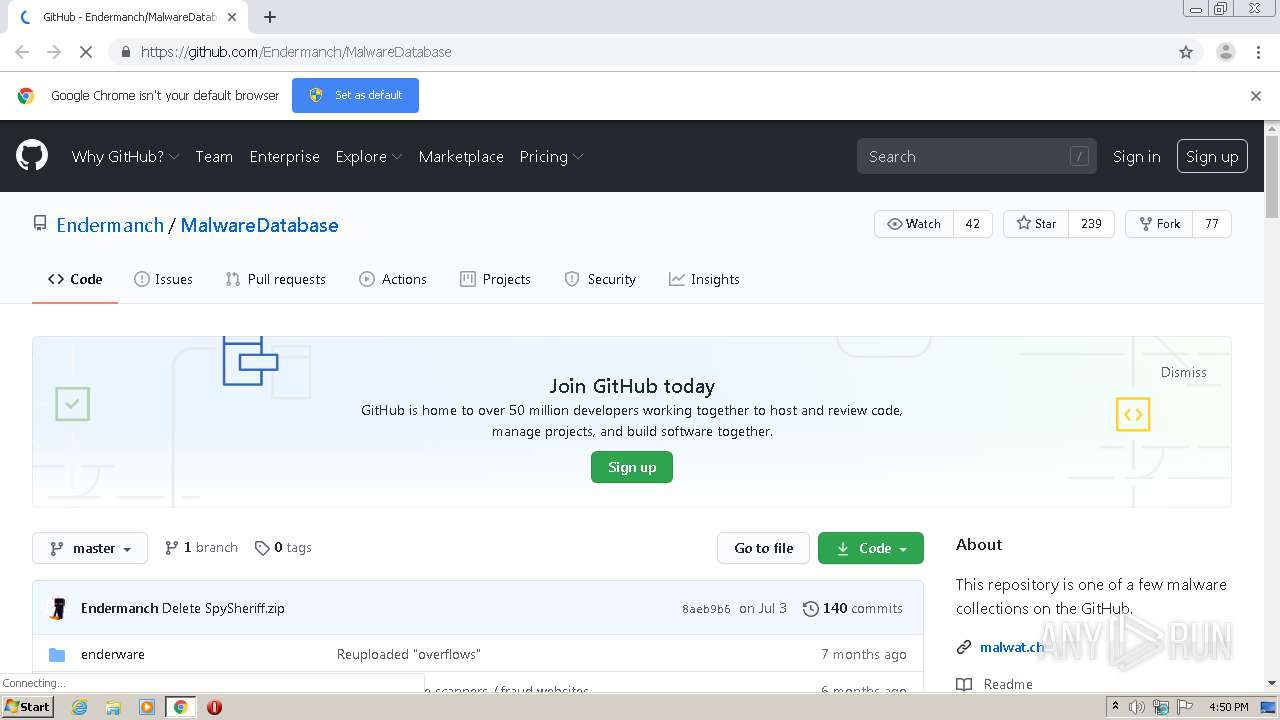
Task: Open Internet Explorer from the taskbar
Action: point(79,707)
